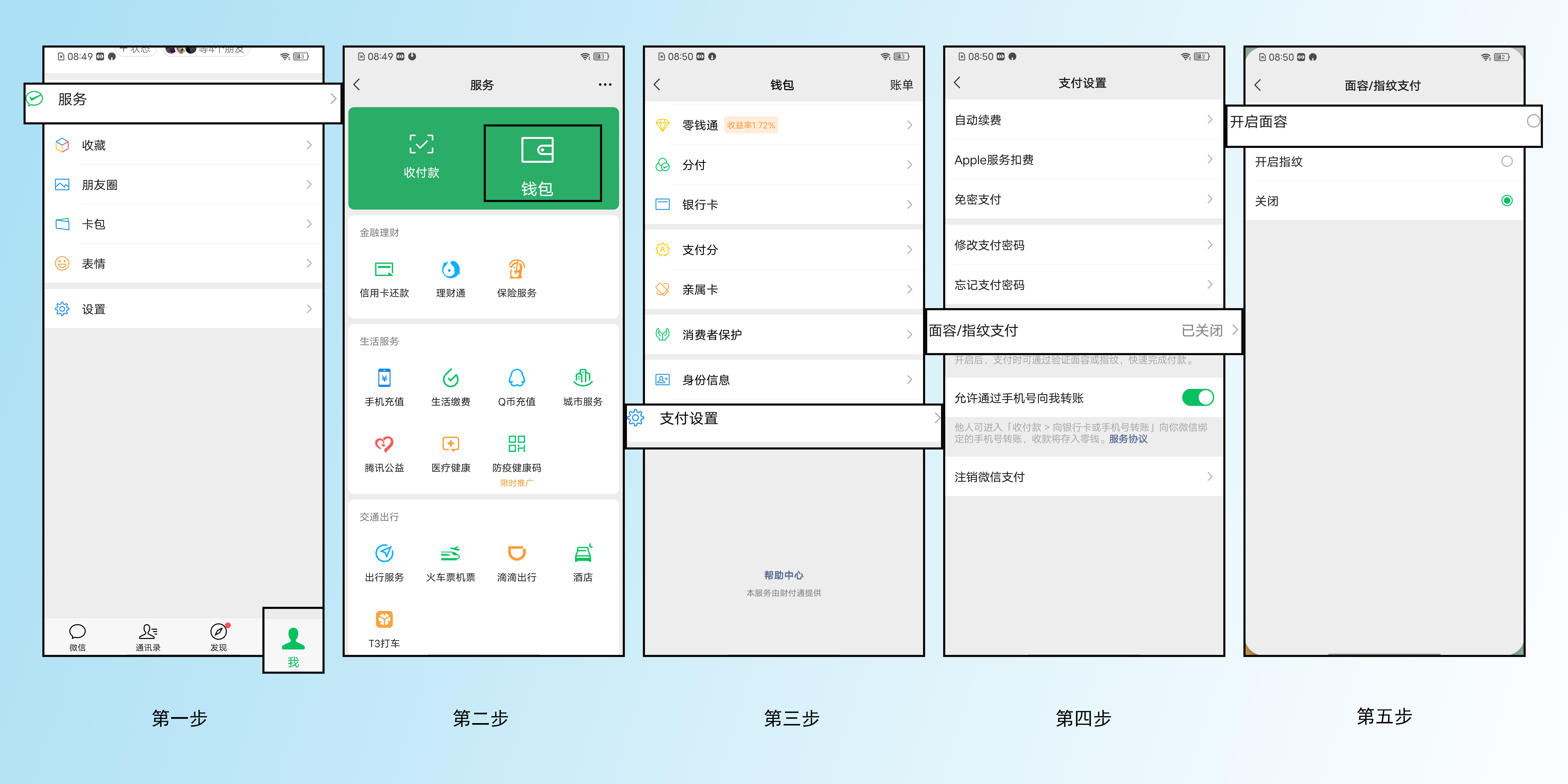
Task: Switch to the 我 profile tab
Action: point(293,647)
